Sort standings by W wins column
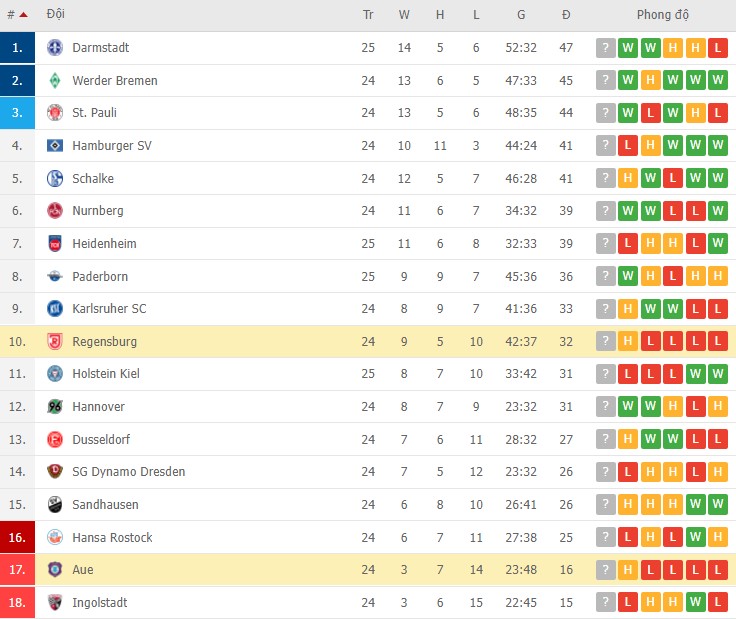Screen dimensions: 736x619 (x=404, y=15)
